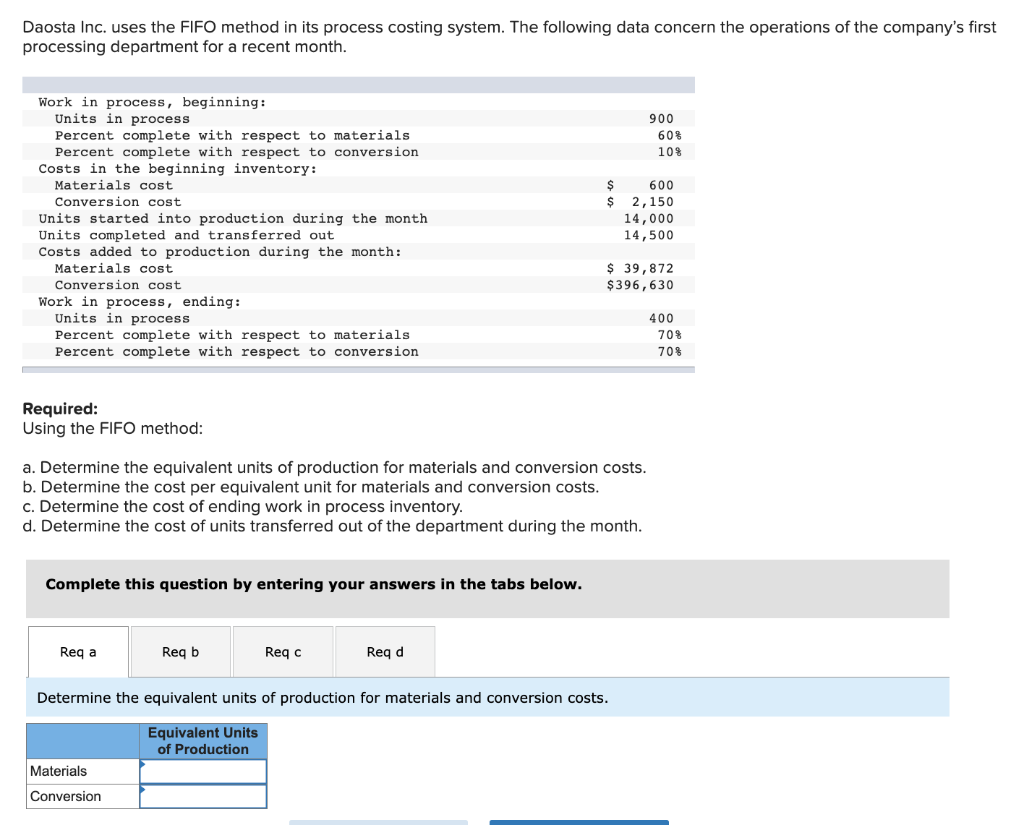1024x825 pixels.
Task: Click the $396,630 conversion cost added value
Action: point(640,285)
